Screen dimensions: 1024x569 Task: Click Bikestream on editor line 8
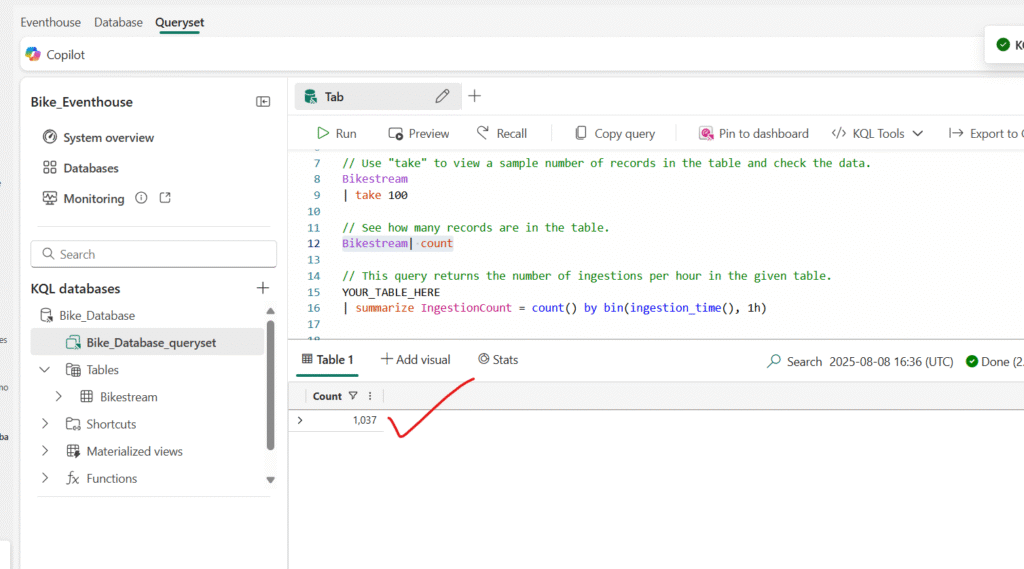375,179
